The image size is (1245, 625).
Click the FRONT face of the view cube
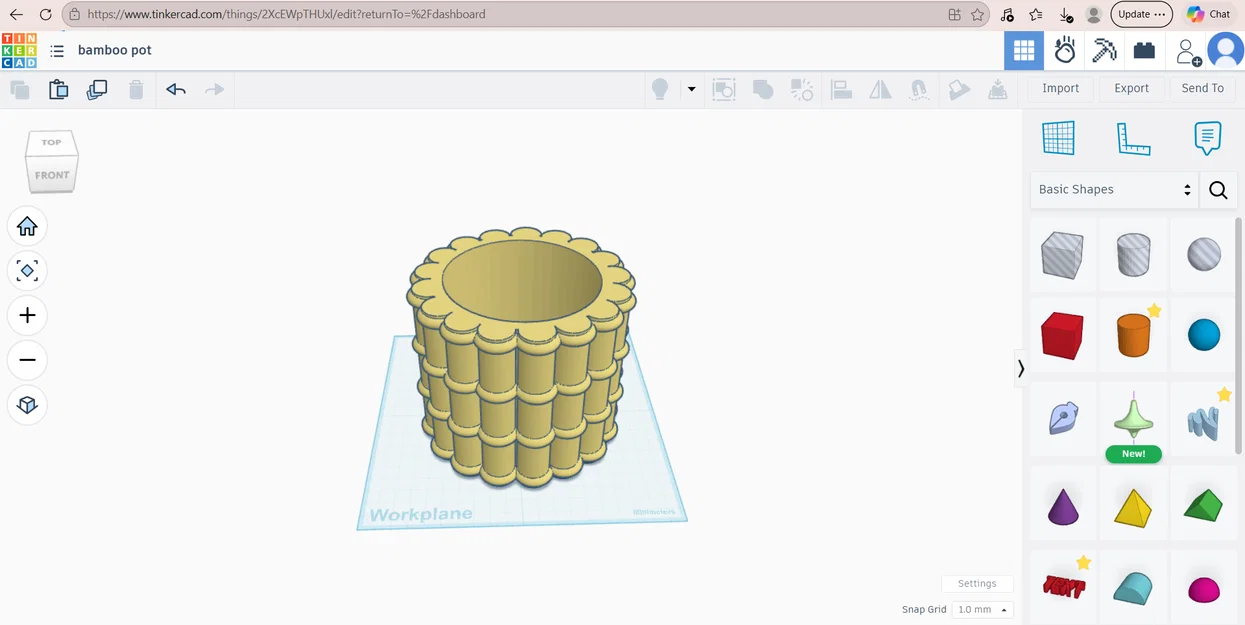(51, 174)
